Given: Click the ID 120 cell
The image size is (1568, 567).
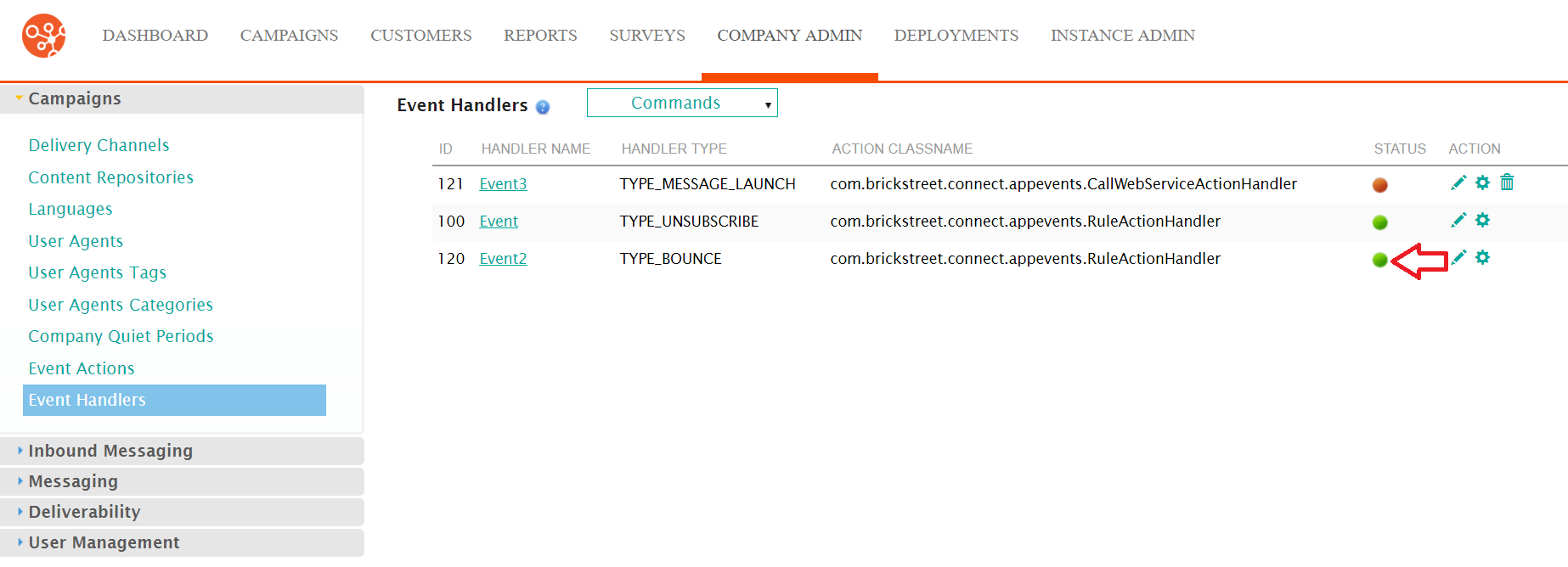Looking at the screenshot, I should tap(451, 259).
